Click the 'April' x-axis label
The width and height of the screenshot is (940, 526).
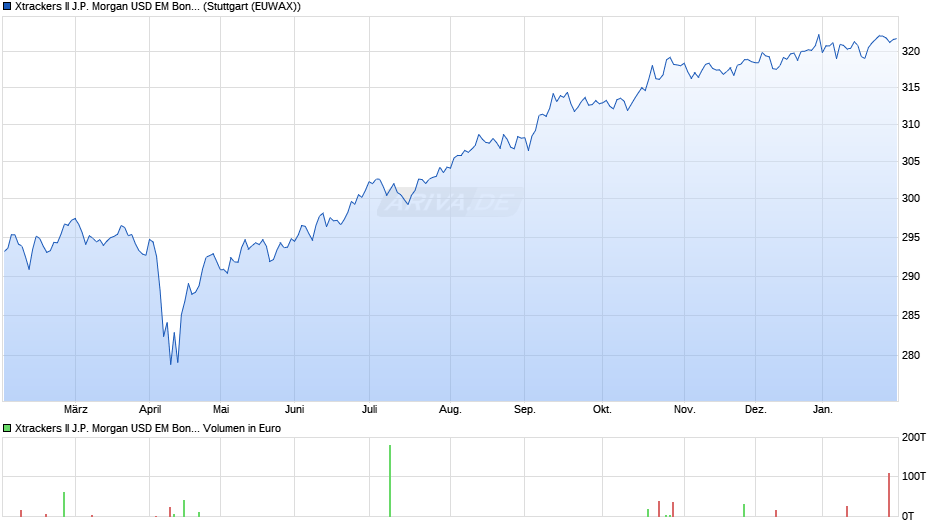click(x=150, y=409)
